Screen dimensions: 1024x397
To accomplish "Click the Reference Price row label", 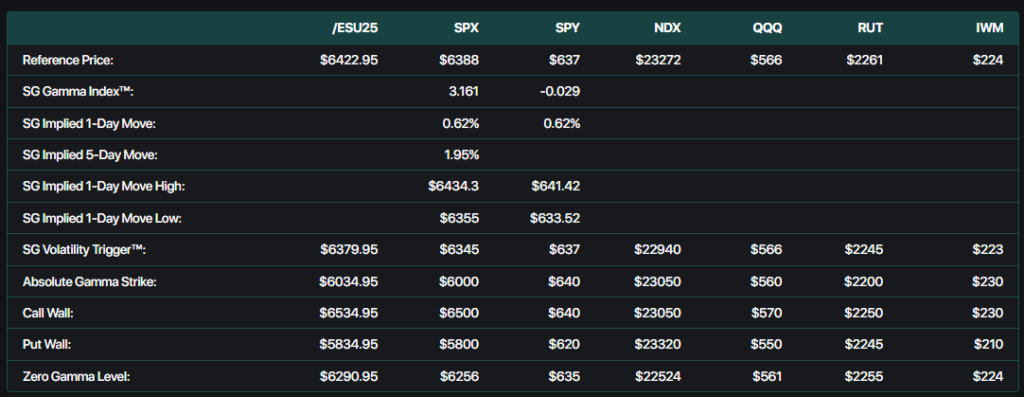I will point(69,60).
